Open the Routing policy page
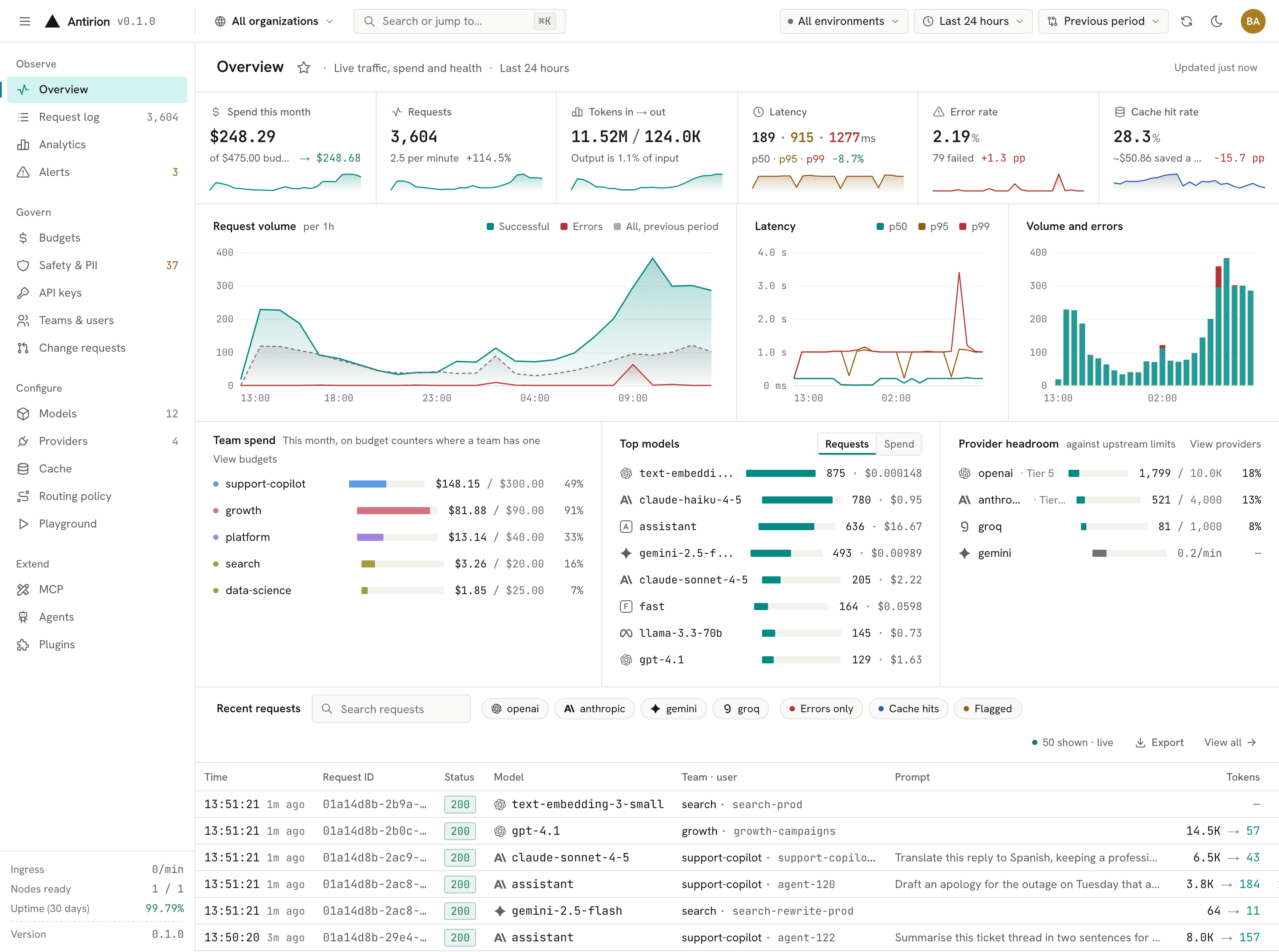The width and height of the screenshot is (1279, 952). [97, 496]
